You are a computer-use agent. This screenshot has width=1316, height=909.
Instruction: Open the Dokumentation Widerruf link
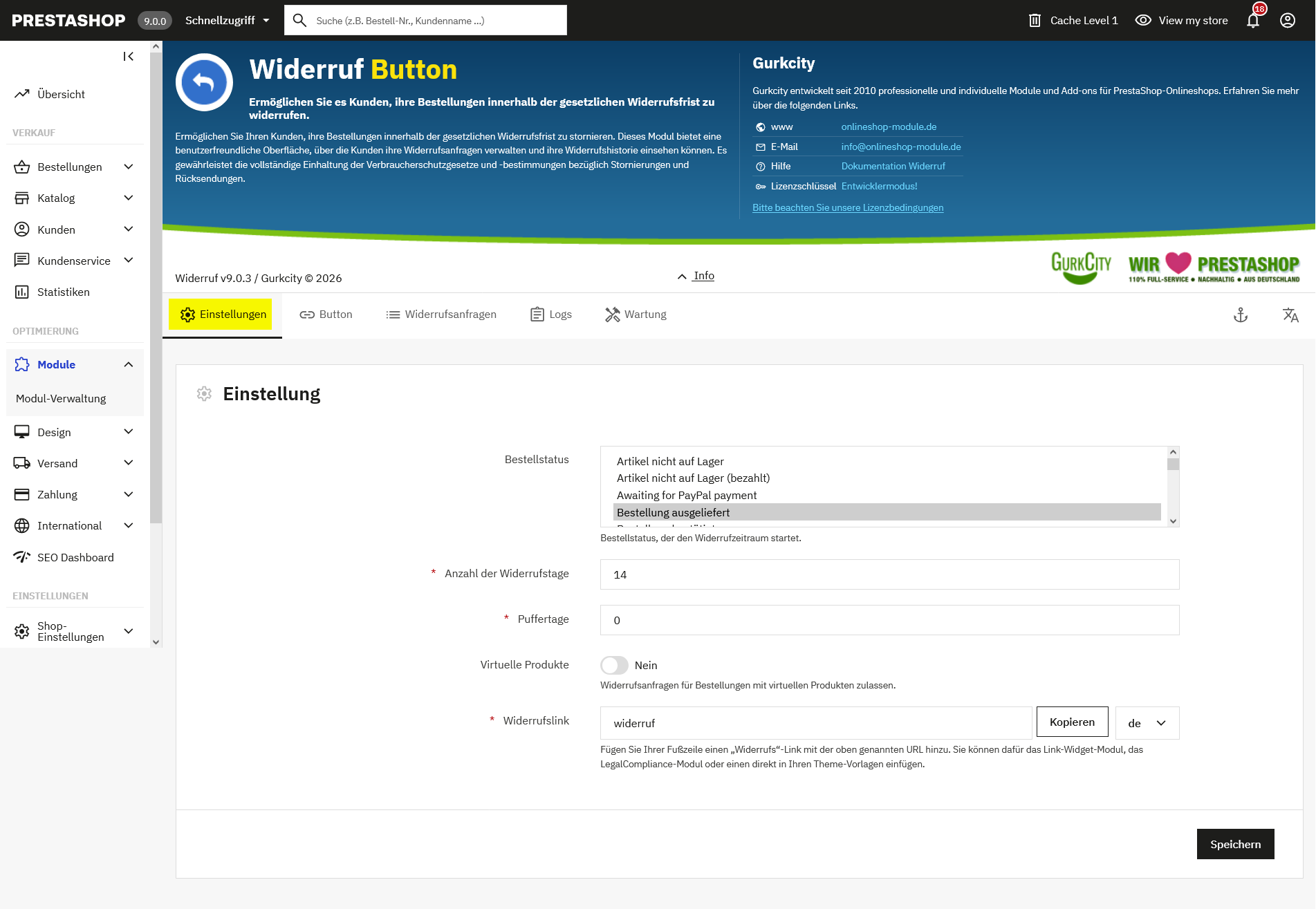[x=893, y=166]
